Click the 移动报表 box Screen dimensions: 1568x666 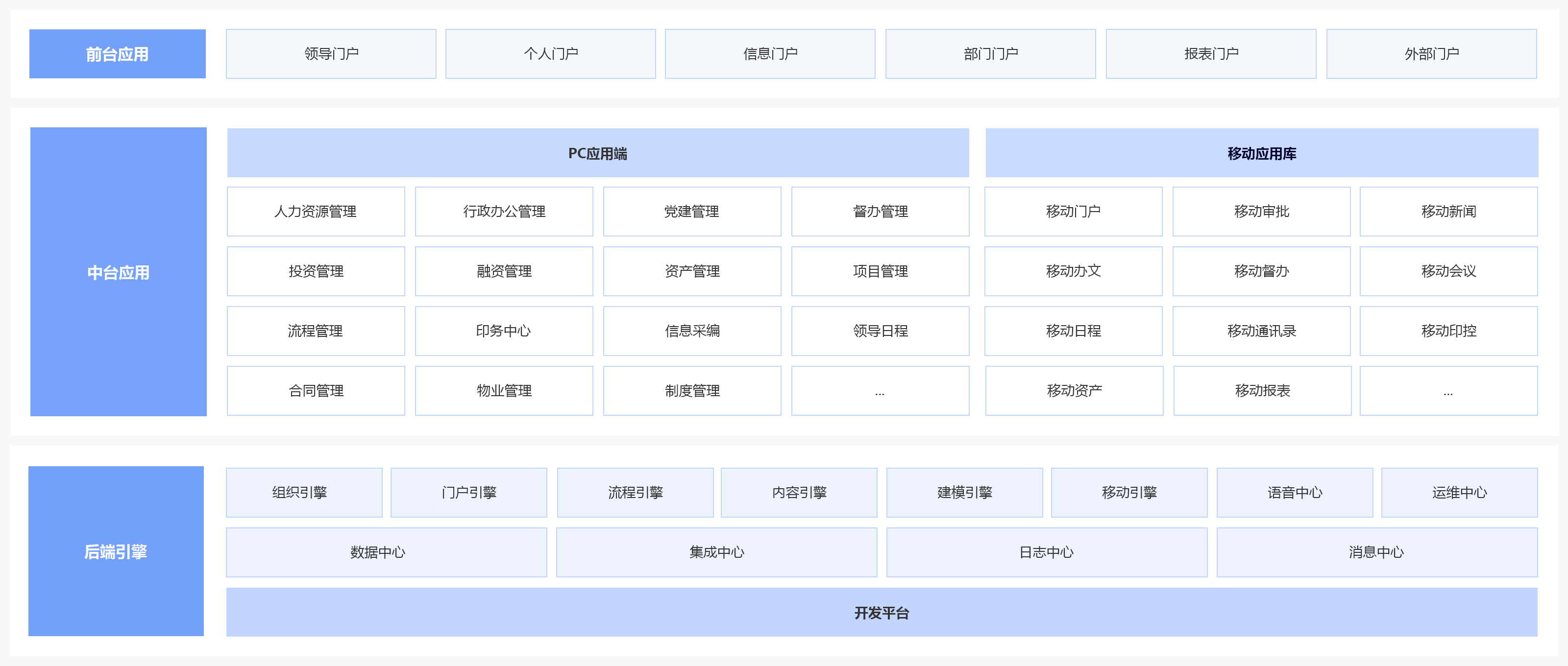point(1262,390)
